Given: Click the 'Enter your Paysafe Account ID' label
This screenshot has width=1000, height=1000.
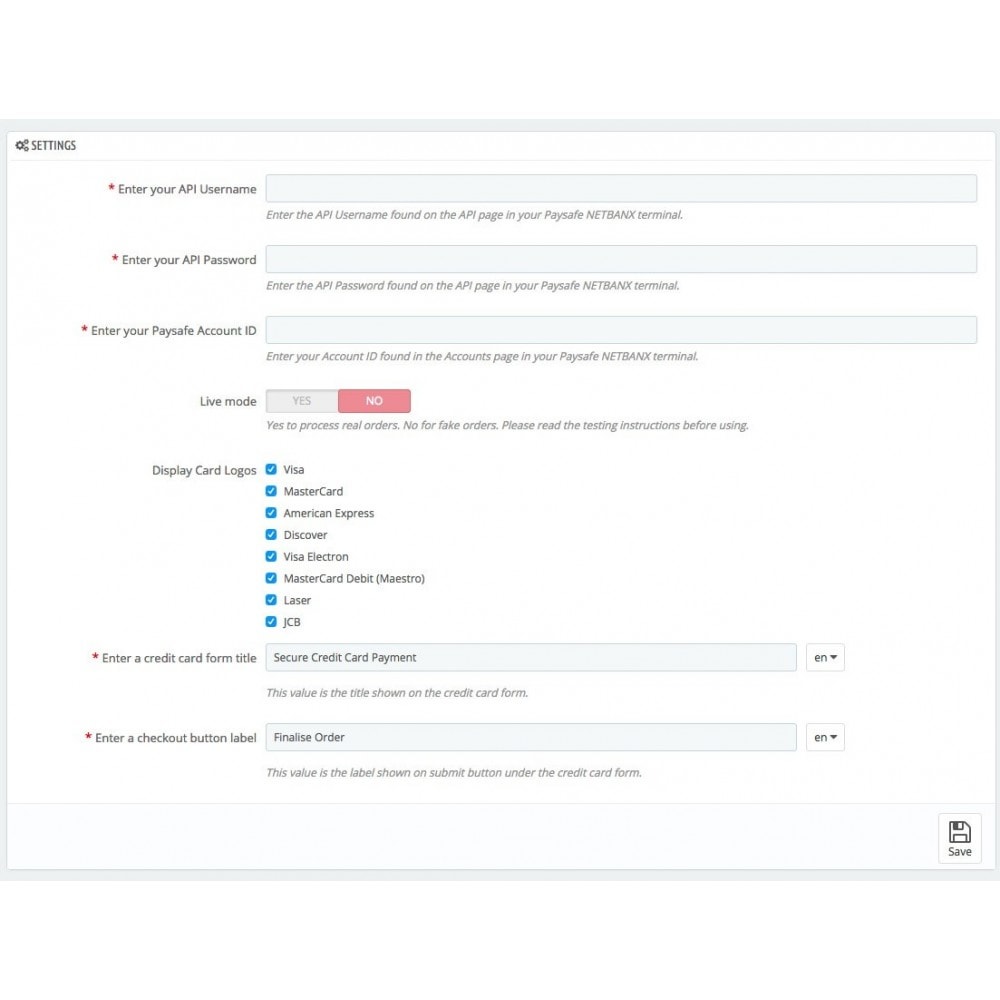Looking at the screenshot, I should 173,331.
